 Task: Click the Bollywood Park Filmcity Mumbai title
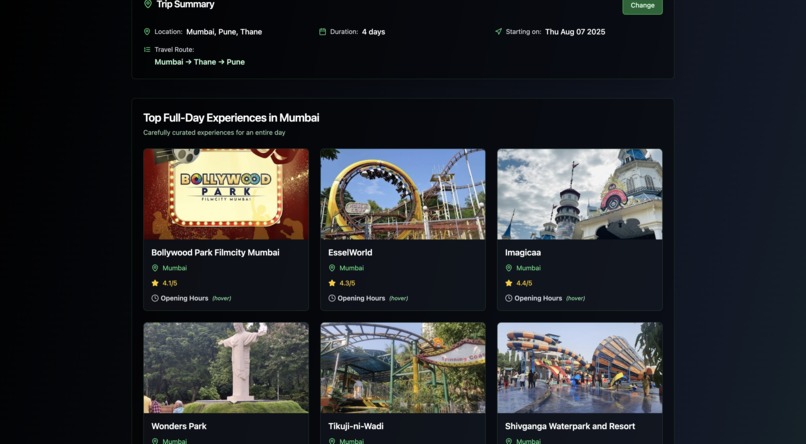[215, 253]
